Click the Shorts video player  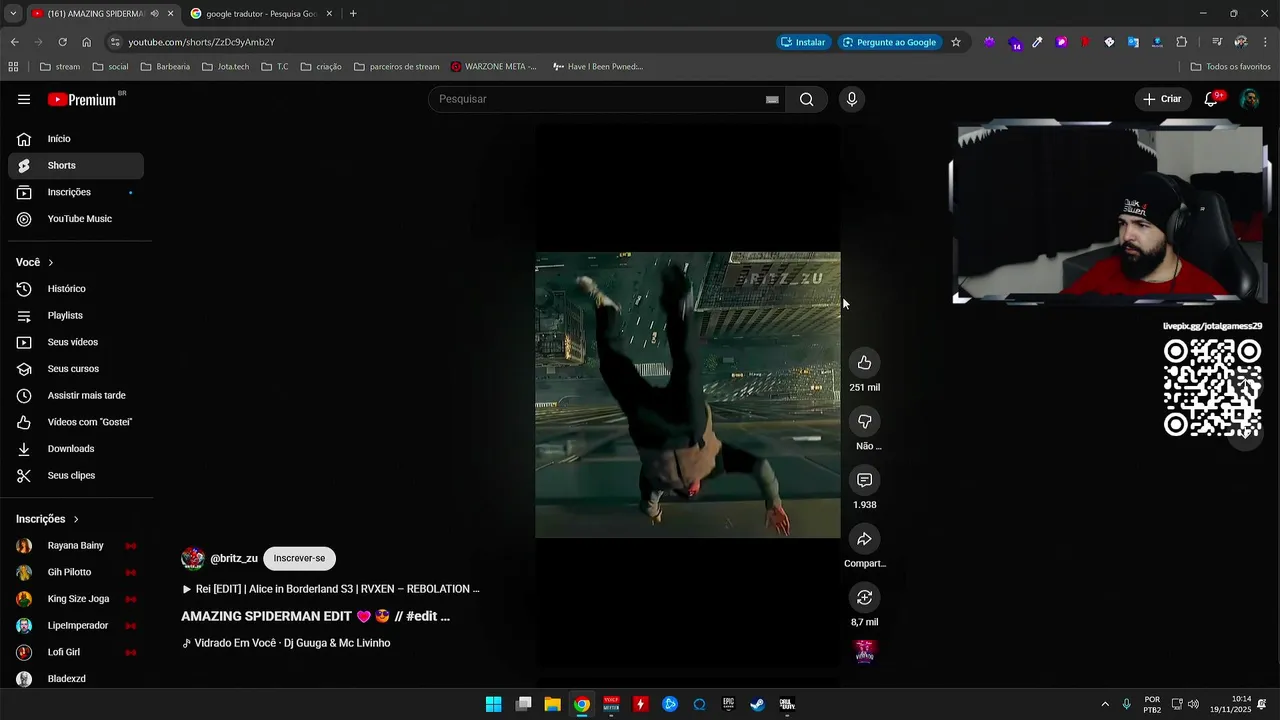[688, 395]
